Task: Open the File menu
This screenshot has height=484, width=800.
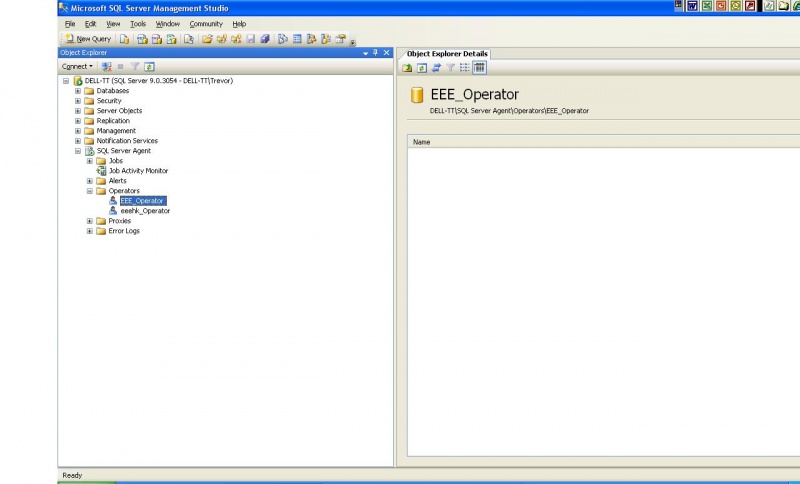Action: 70,24
